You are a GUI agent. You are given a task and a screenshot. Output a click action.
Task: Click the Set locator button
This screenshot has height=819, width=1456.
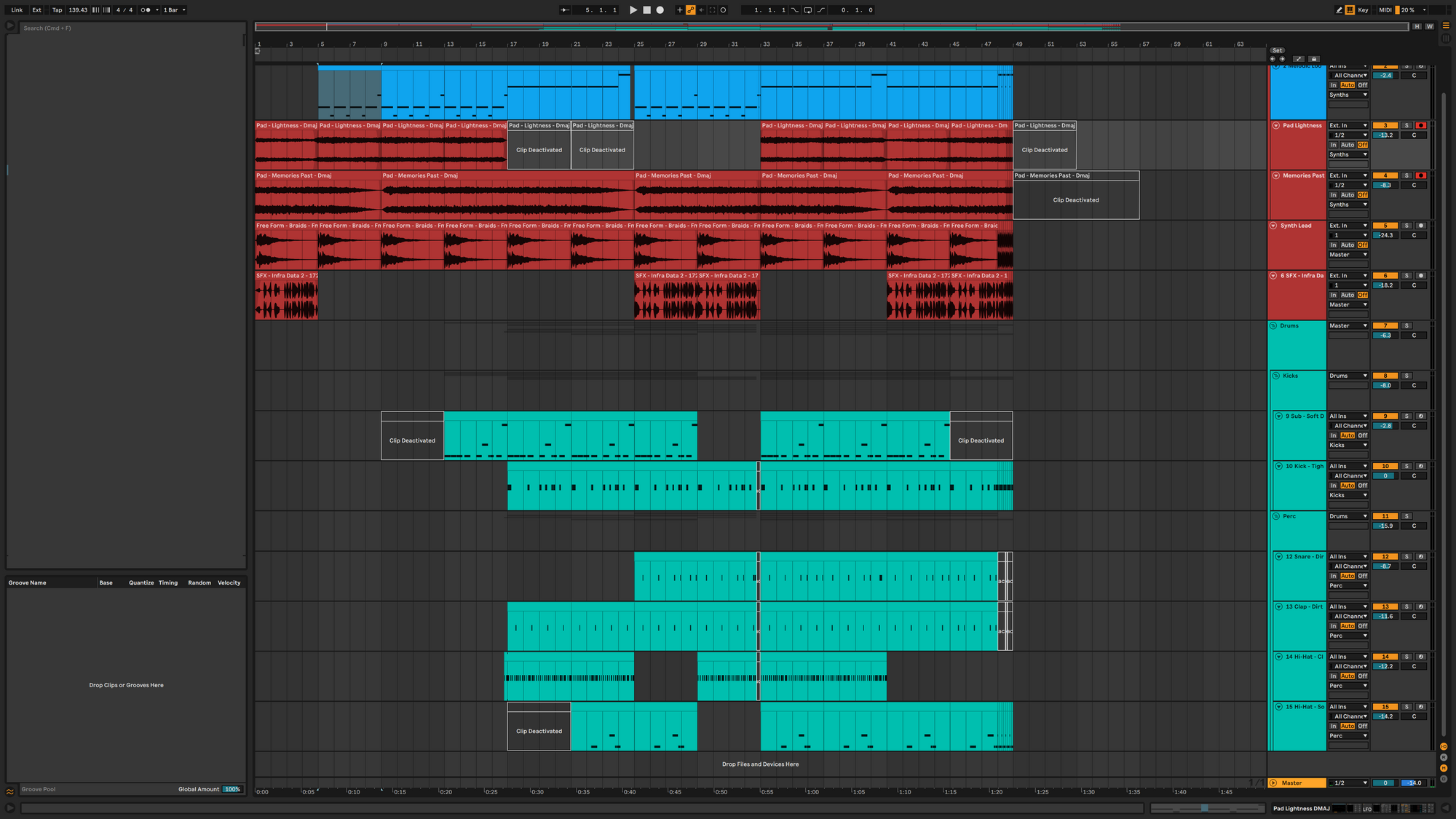point(1278,51)
